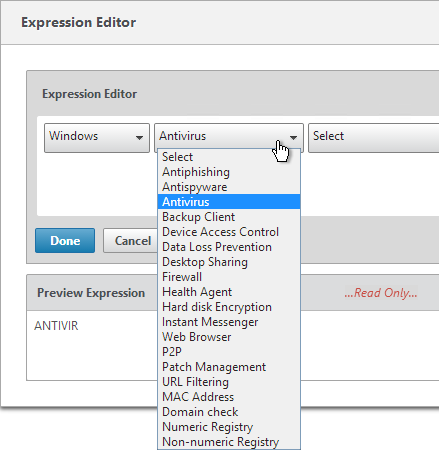Viewport: 439px width, 454px height.
Task: Choose Antiphishing from the list
Action: 229,172
